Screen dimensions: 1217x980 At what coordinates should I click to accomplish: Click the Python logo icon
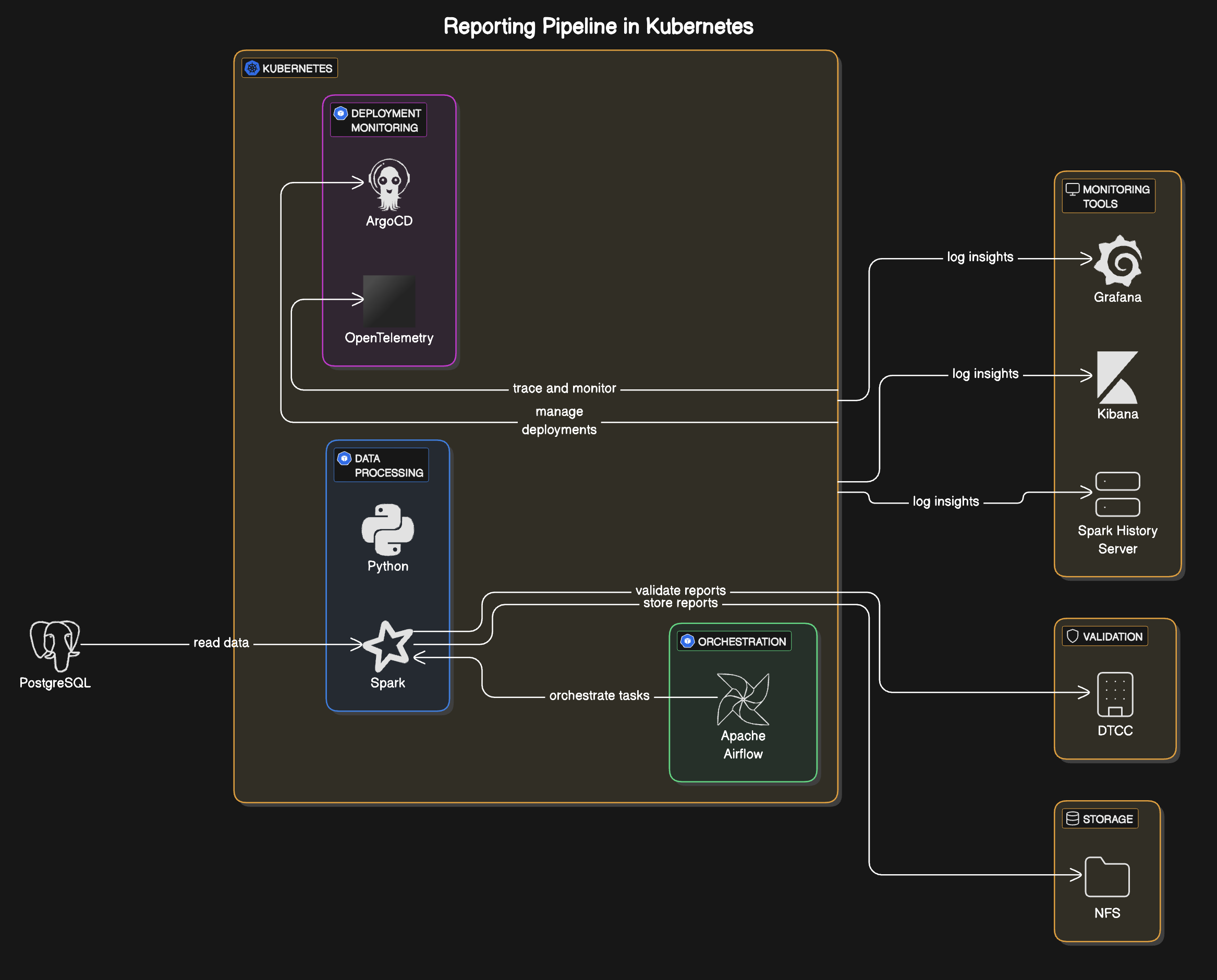pos(387,530)
